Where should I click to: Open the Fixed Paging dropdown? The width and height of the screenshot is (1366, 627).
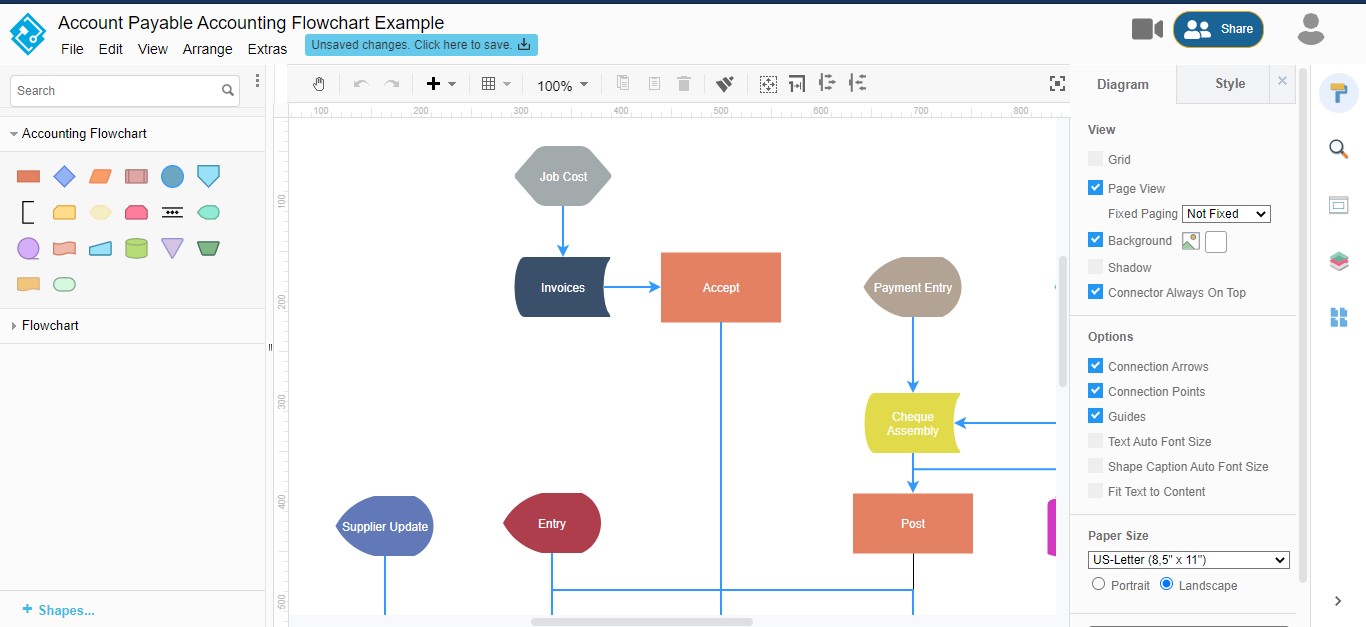(1225, 213)
